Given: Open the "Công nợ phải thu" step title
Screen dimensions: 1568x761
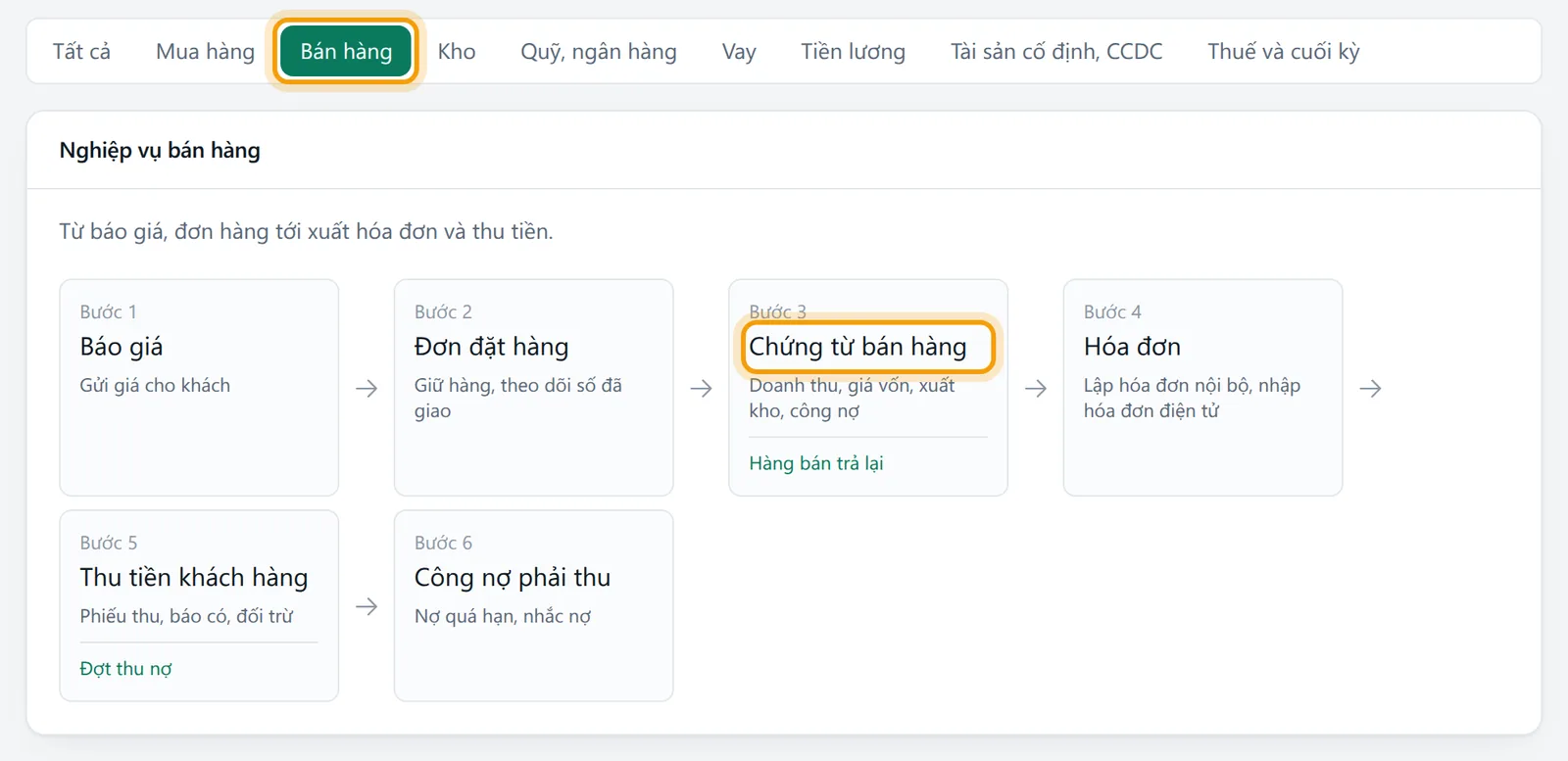Looking at the screenshot, I should [513, 578].
